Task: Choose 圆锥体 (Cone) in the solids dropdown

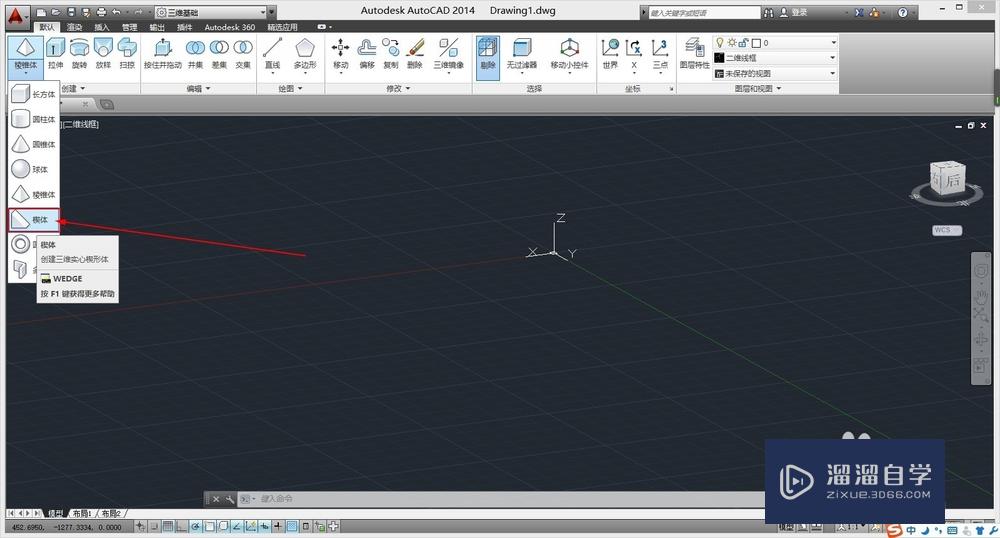Action: (x=34, y=144)
